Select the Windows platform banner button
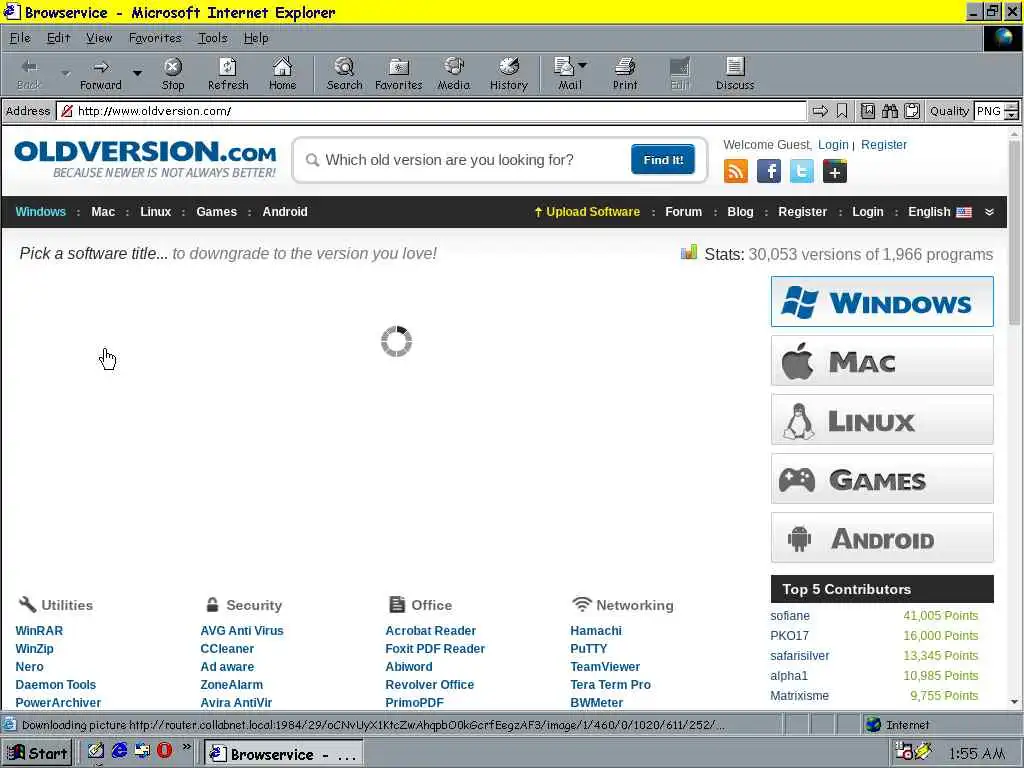 click(882, 302)
